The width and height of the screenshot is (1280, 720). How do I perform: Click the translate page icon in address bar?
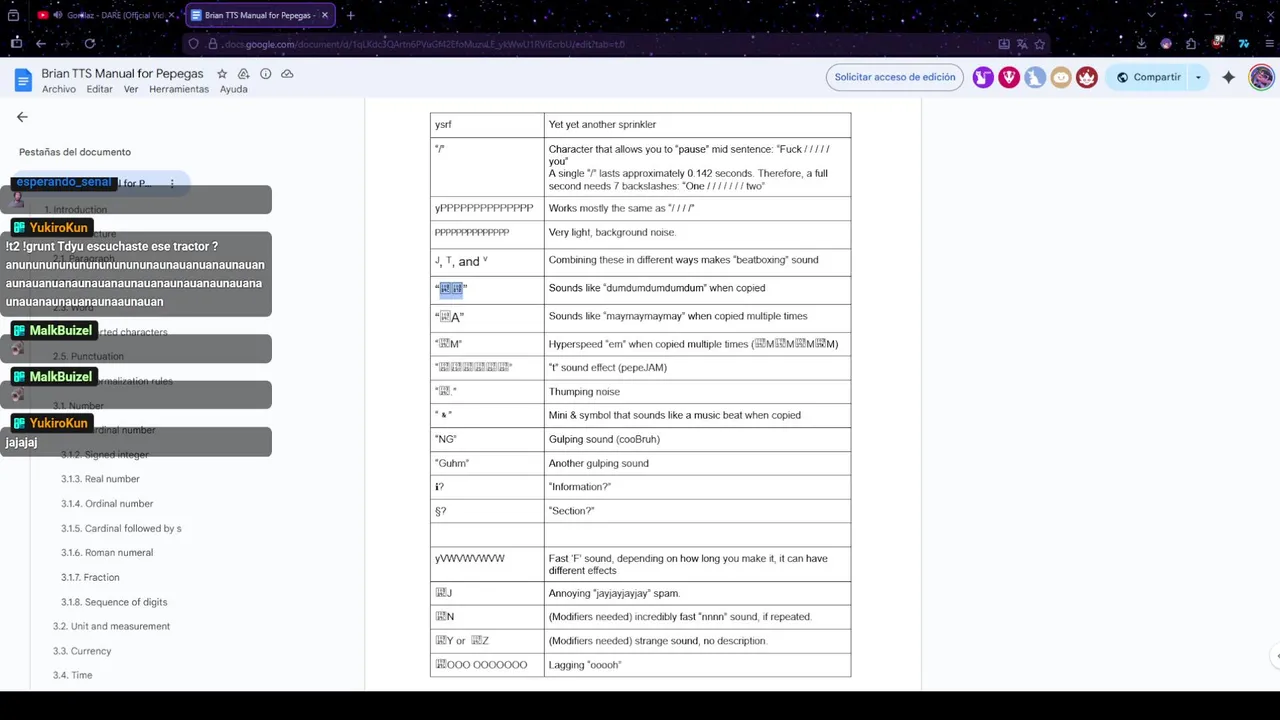[1022, 44]
